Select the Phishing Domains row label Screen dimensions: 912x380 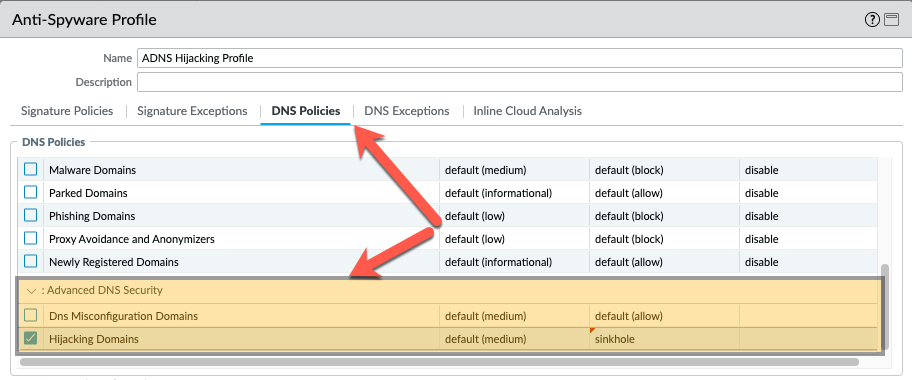[92, 216]
